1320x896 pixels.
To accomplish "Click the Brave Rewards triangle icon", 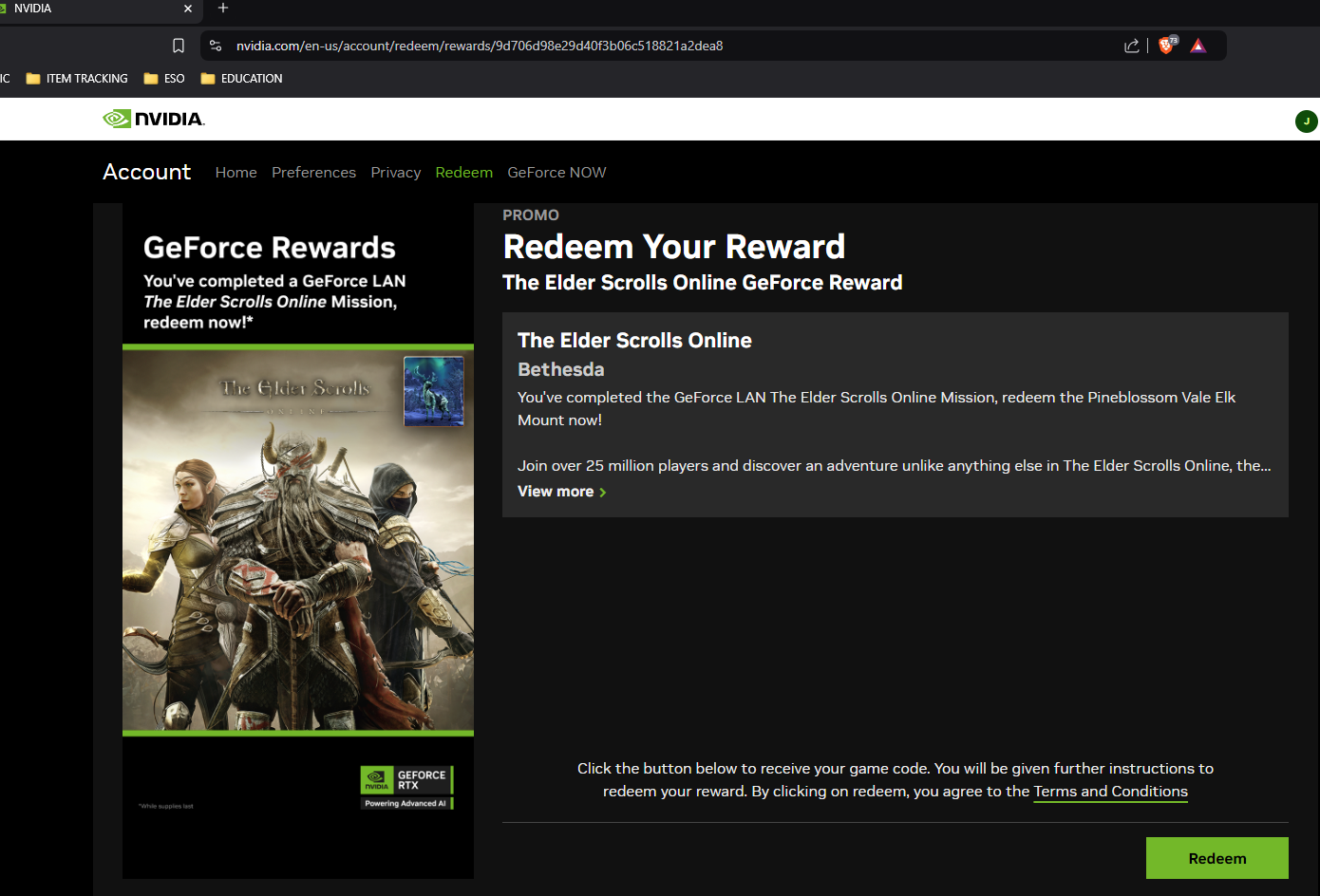I will point(1198,46).
